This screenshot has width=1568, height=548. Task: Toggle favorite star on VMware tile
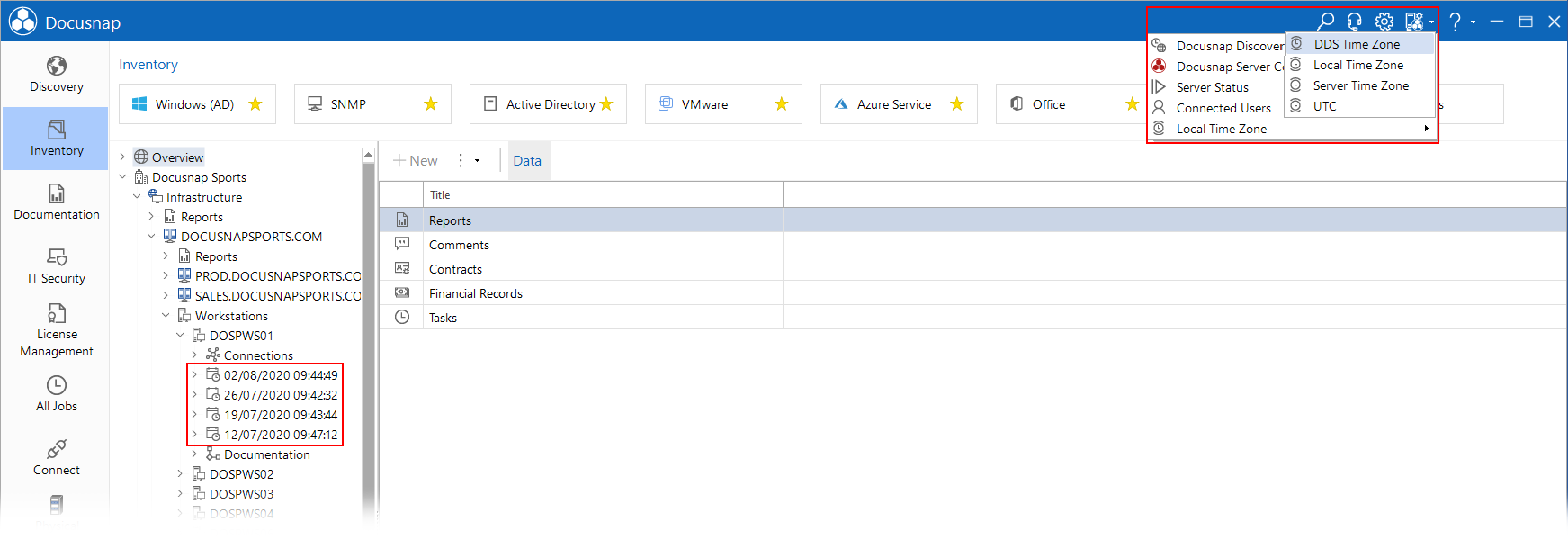[782, 104]
